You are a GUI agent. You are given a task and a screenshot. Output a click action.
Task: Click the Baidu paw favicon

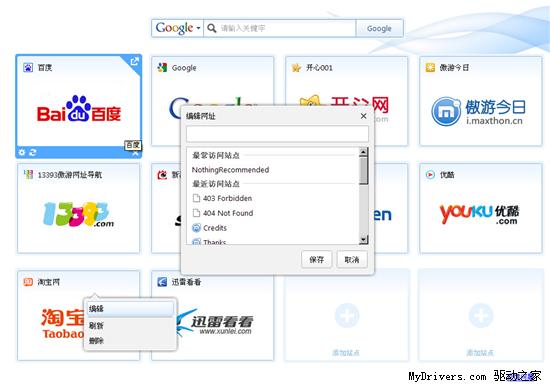[28, 67]
